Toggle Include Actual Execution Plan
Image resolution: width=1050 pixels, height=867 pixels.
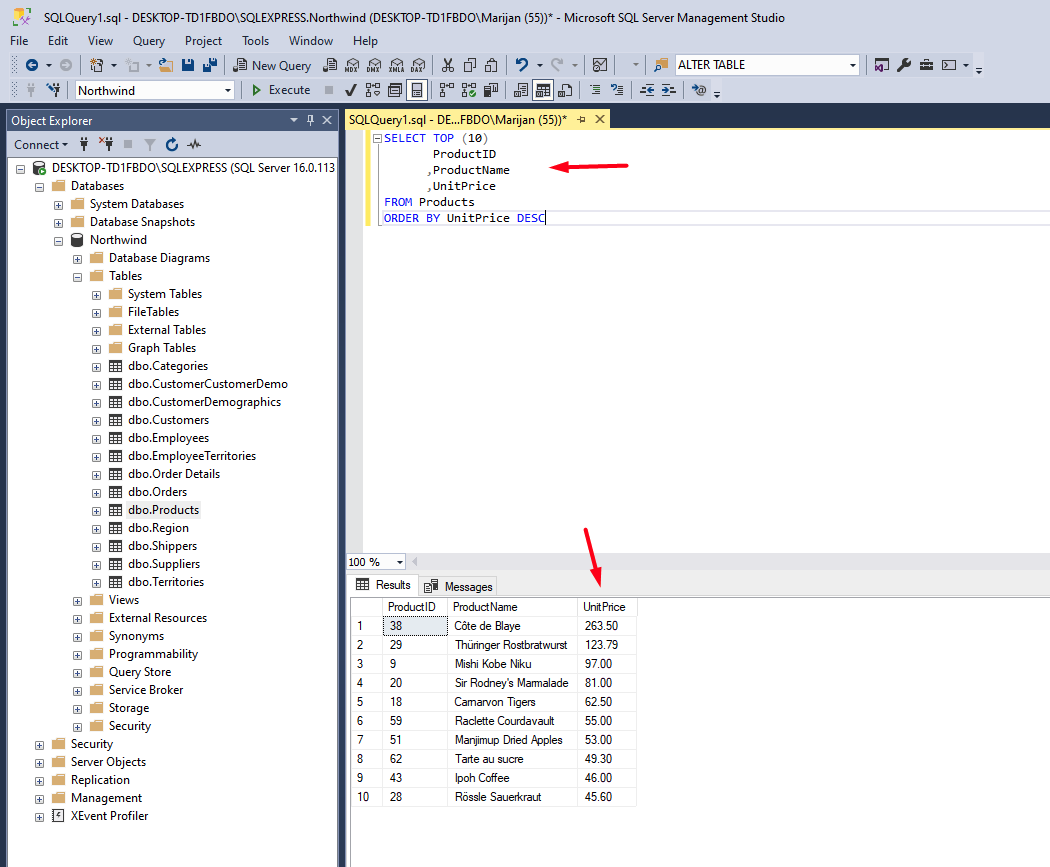pyautogui.click(x=447, y=90)
